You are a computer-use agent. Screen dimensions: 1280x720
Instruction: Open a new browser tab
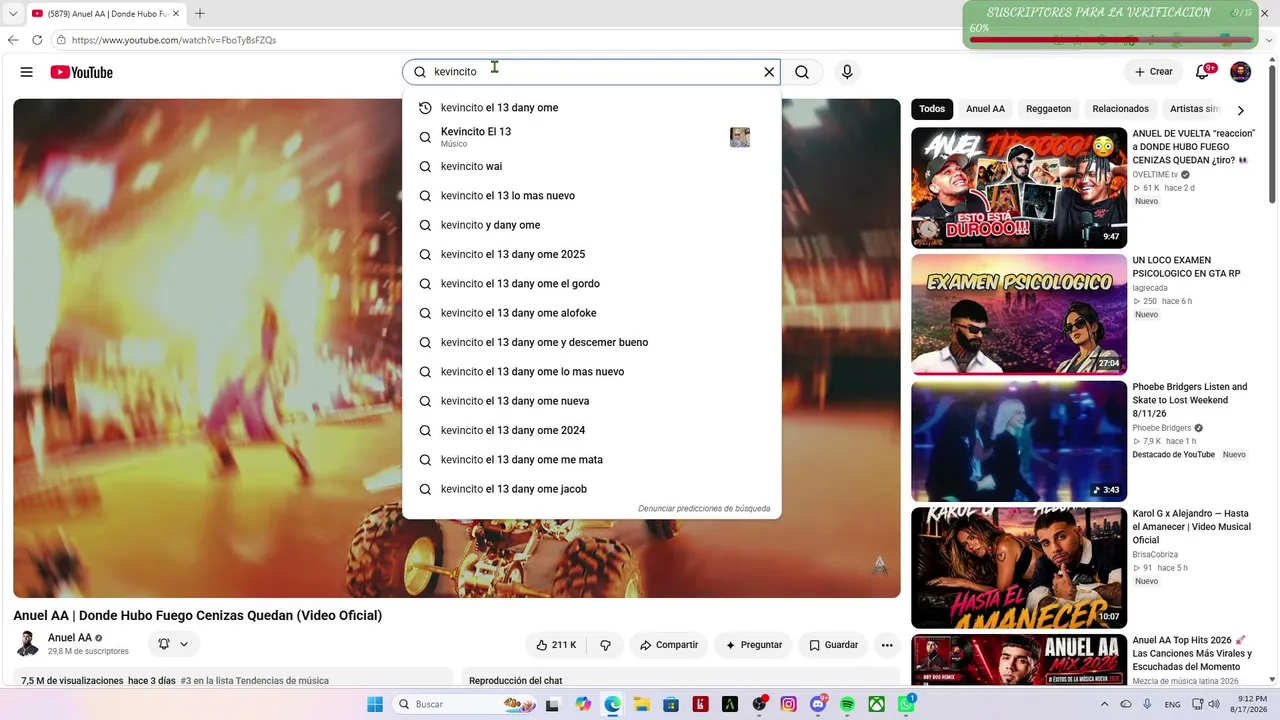(200, 13)
